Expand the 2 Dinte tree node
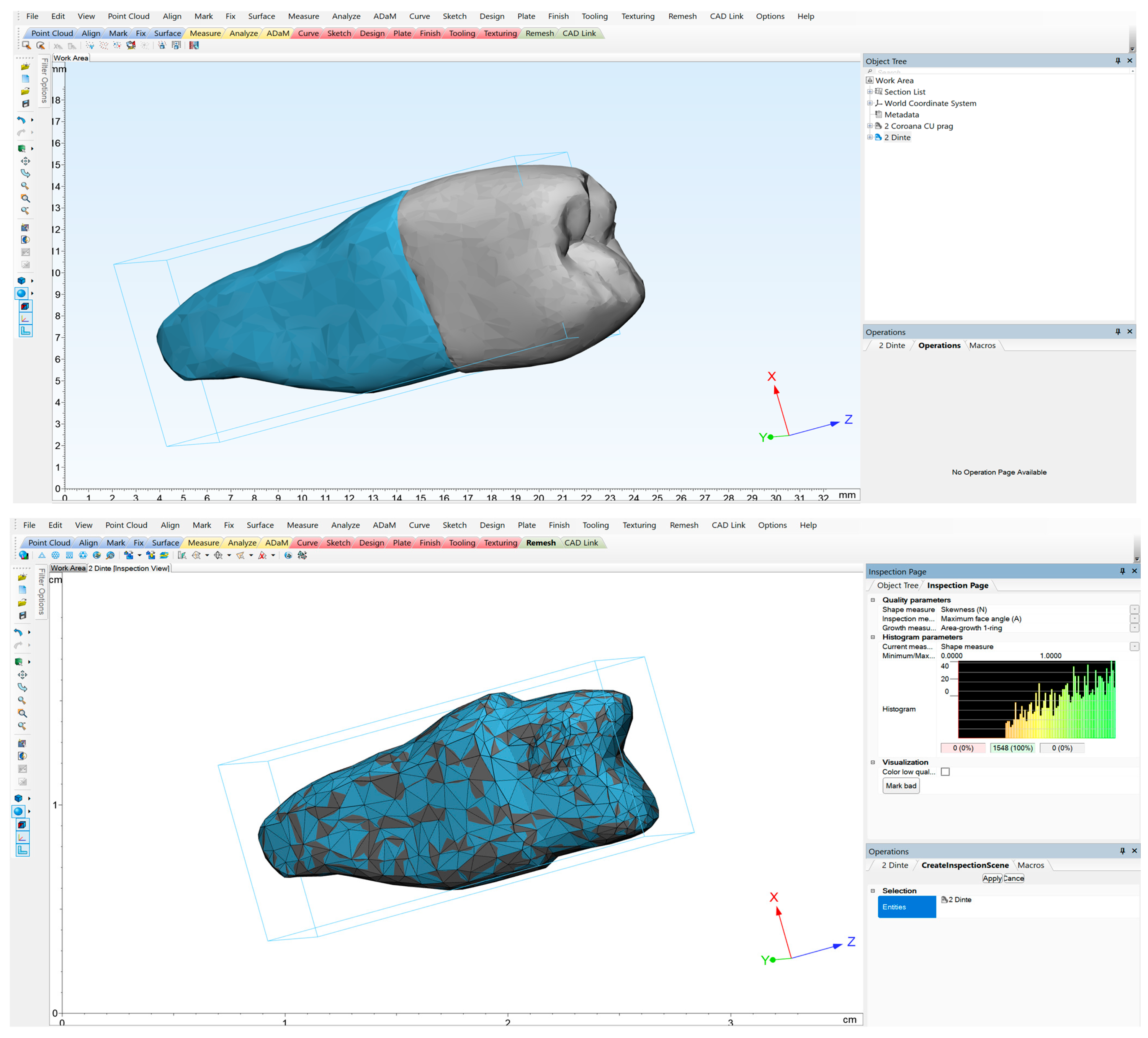1148x1038 pixels. point(870,137)
